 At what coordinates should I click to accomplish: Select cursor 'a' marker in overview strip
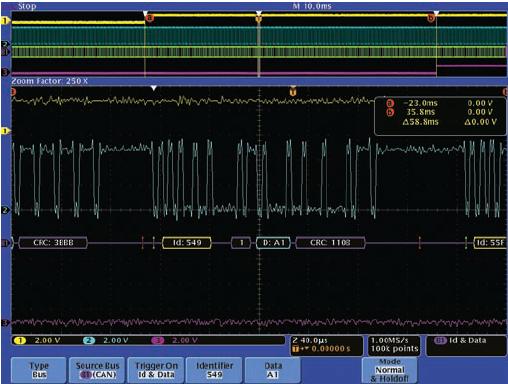click(150, 18)
